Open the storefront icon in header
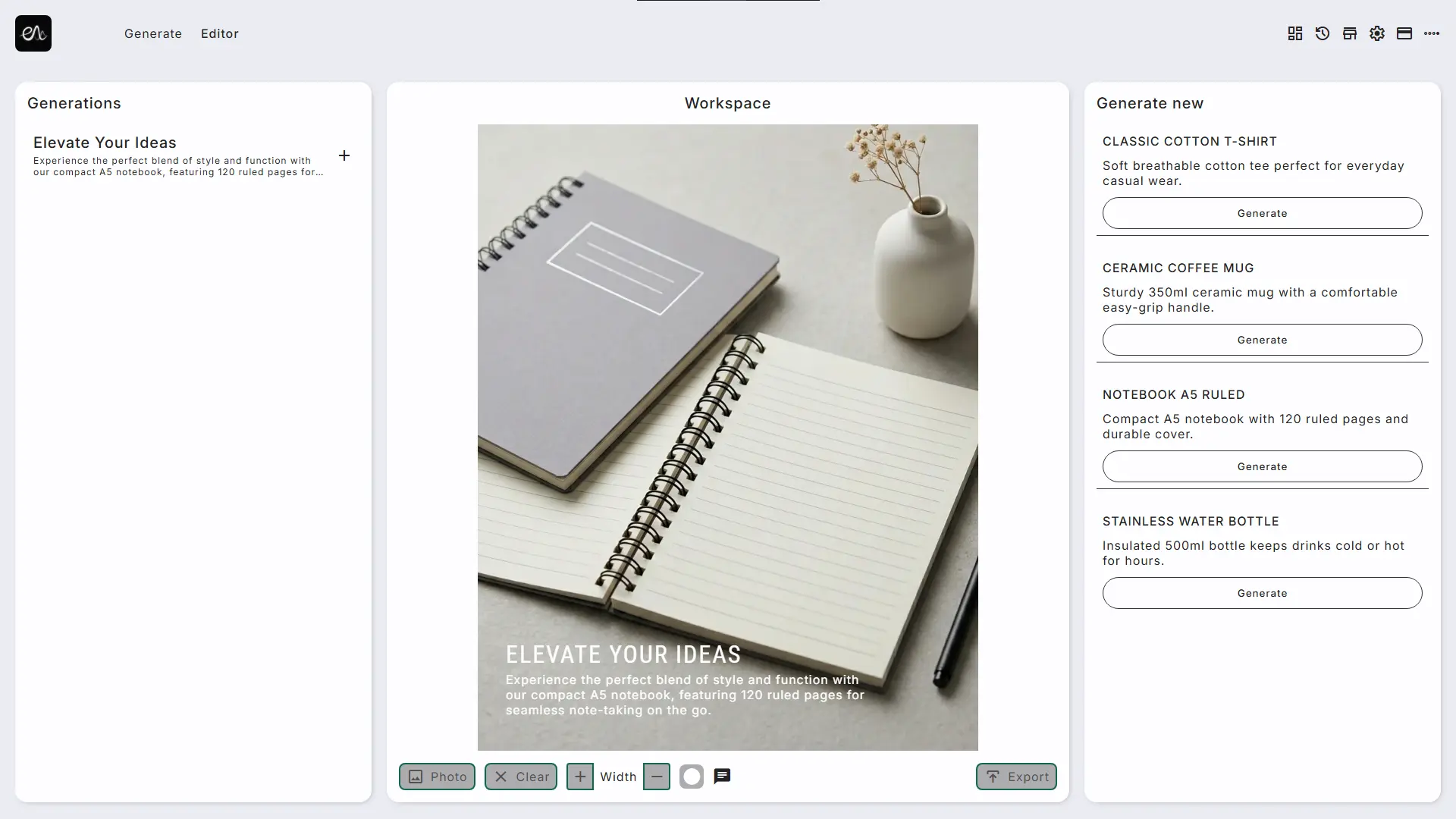The image size is (1456, 819). [1350, 33]
